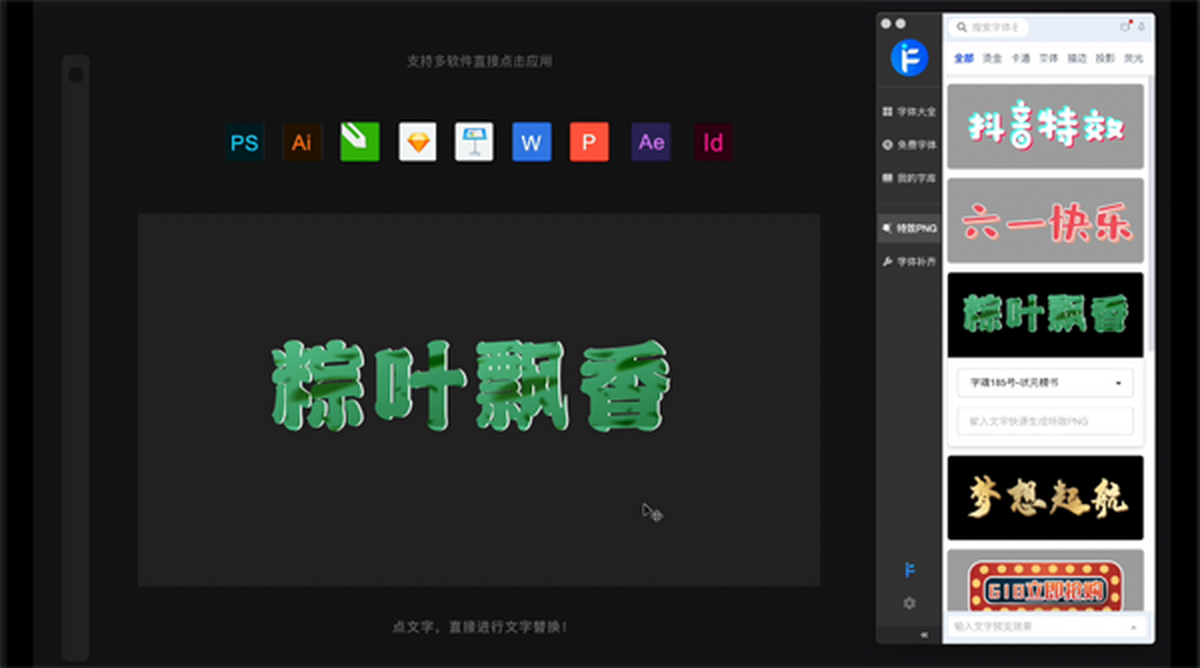Click the blue Word W icon
Image resolution: width=1200 pixels, height=668 pixels.
[531, 142]
